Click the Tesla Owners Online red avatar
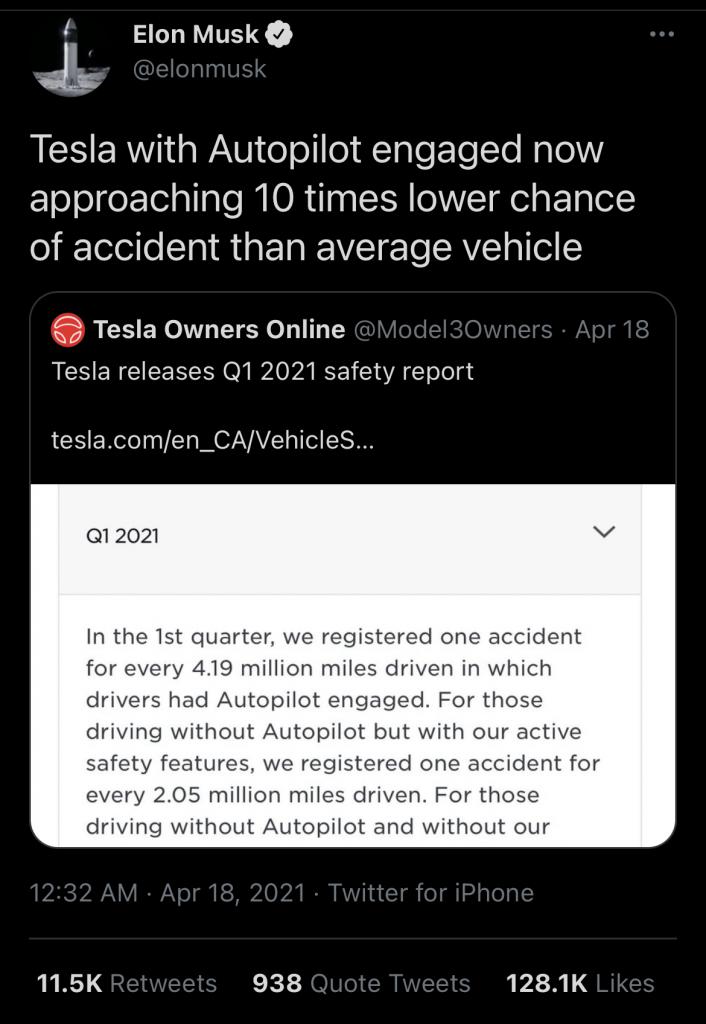This screenshot has width=706, height=1024. [68, 330]
